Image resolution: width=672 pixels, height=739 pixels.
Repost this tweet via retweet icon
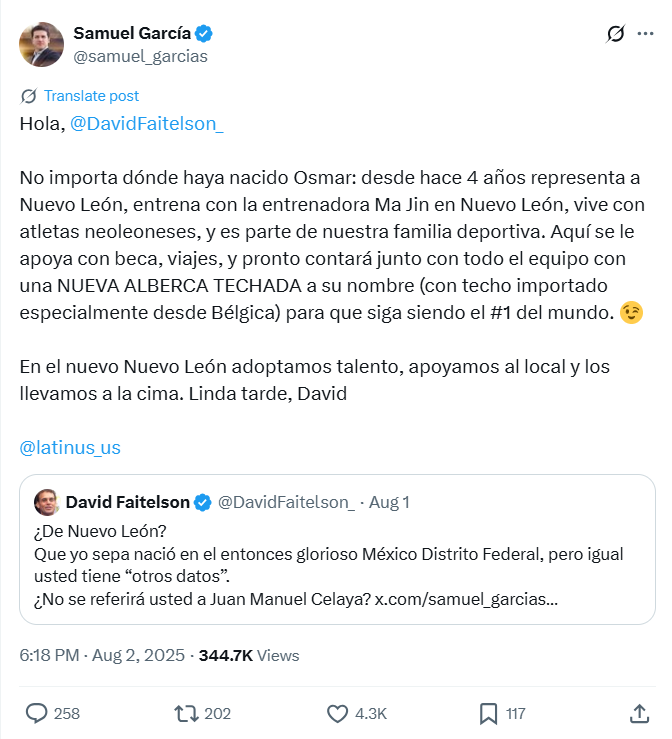[x=186, y=713]
